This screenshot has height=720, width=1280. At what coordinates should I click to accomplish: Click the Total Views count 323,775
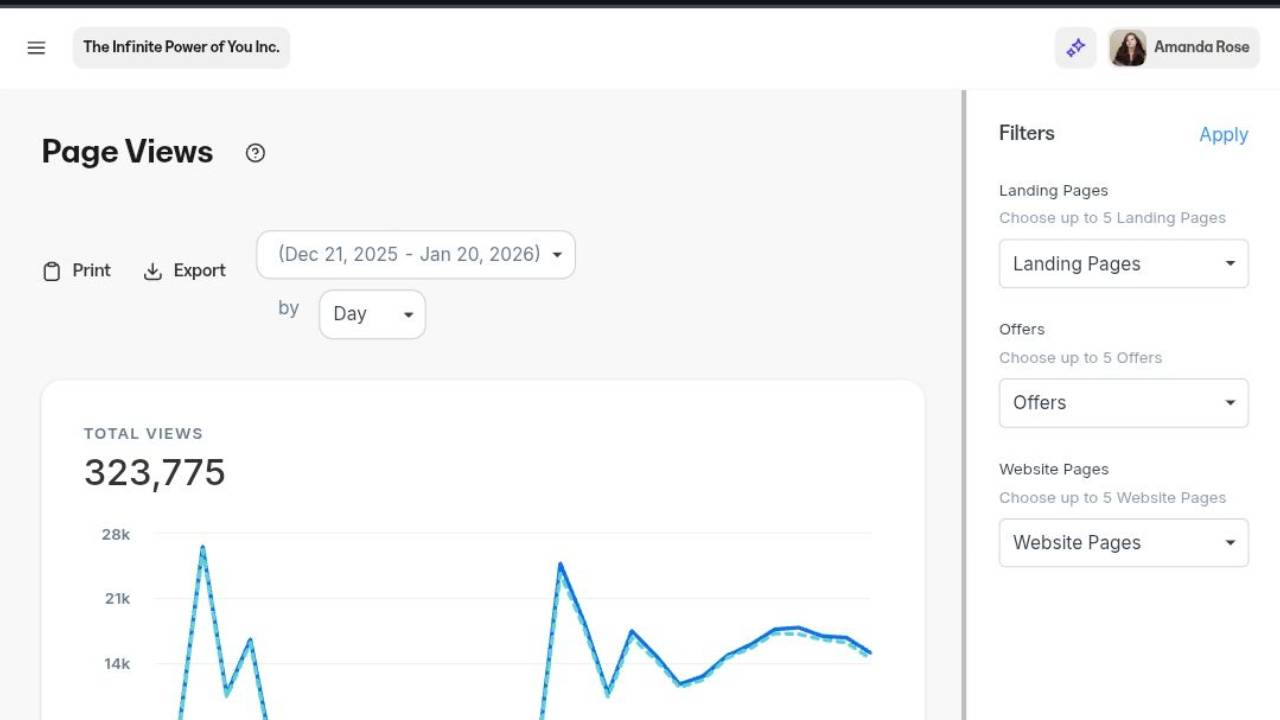point(155,473)
